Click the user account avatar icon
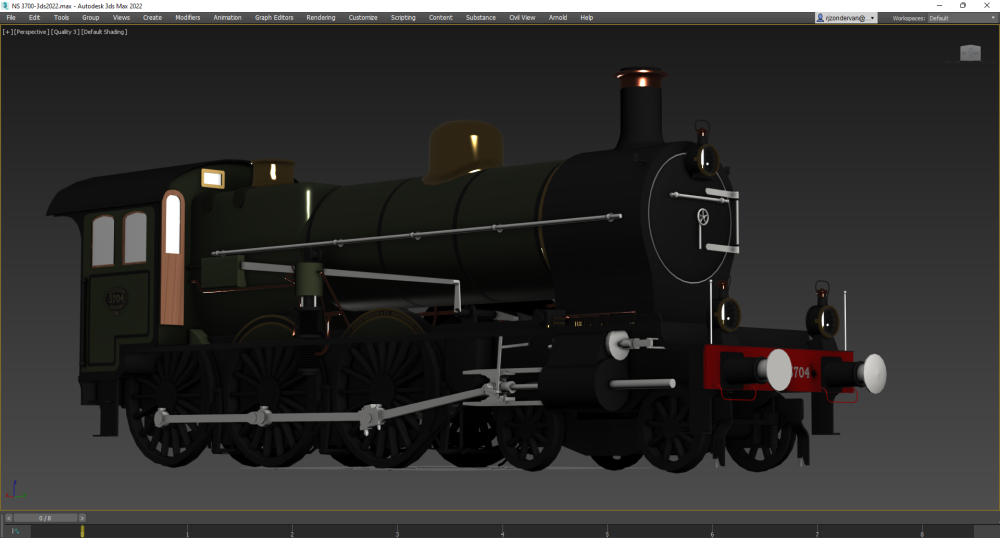The width and height of the screenshot is (1000, 538). 821,18
